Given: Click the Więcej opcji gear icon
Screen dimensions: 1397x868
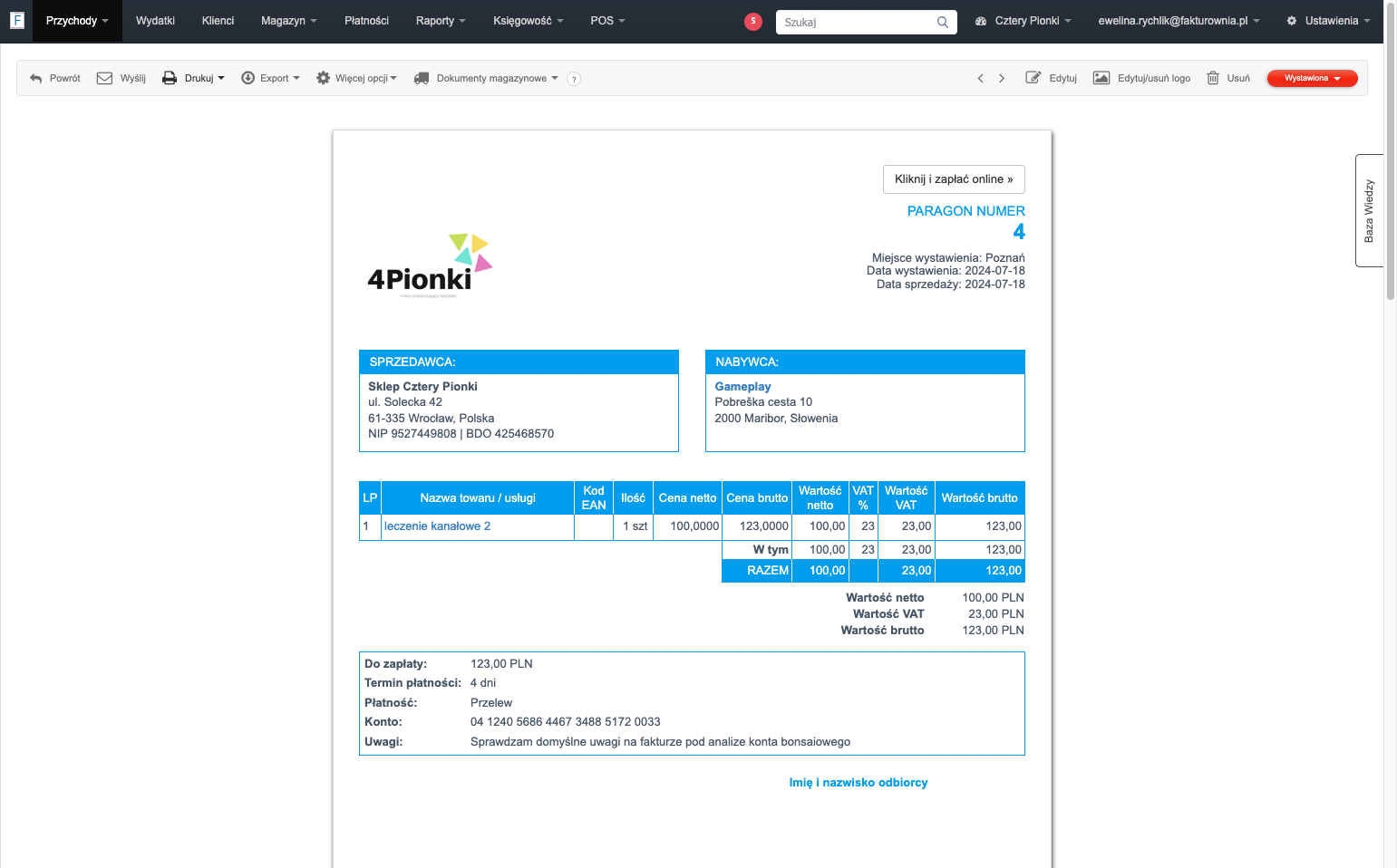Looking at the screenshot, I should (323, 78).
